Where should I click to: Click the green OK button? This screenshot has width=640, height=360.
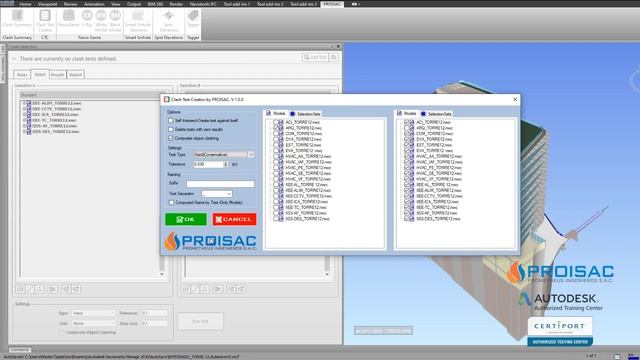point(186,219)
